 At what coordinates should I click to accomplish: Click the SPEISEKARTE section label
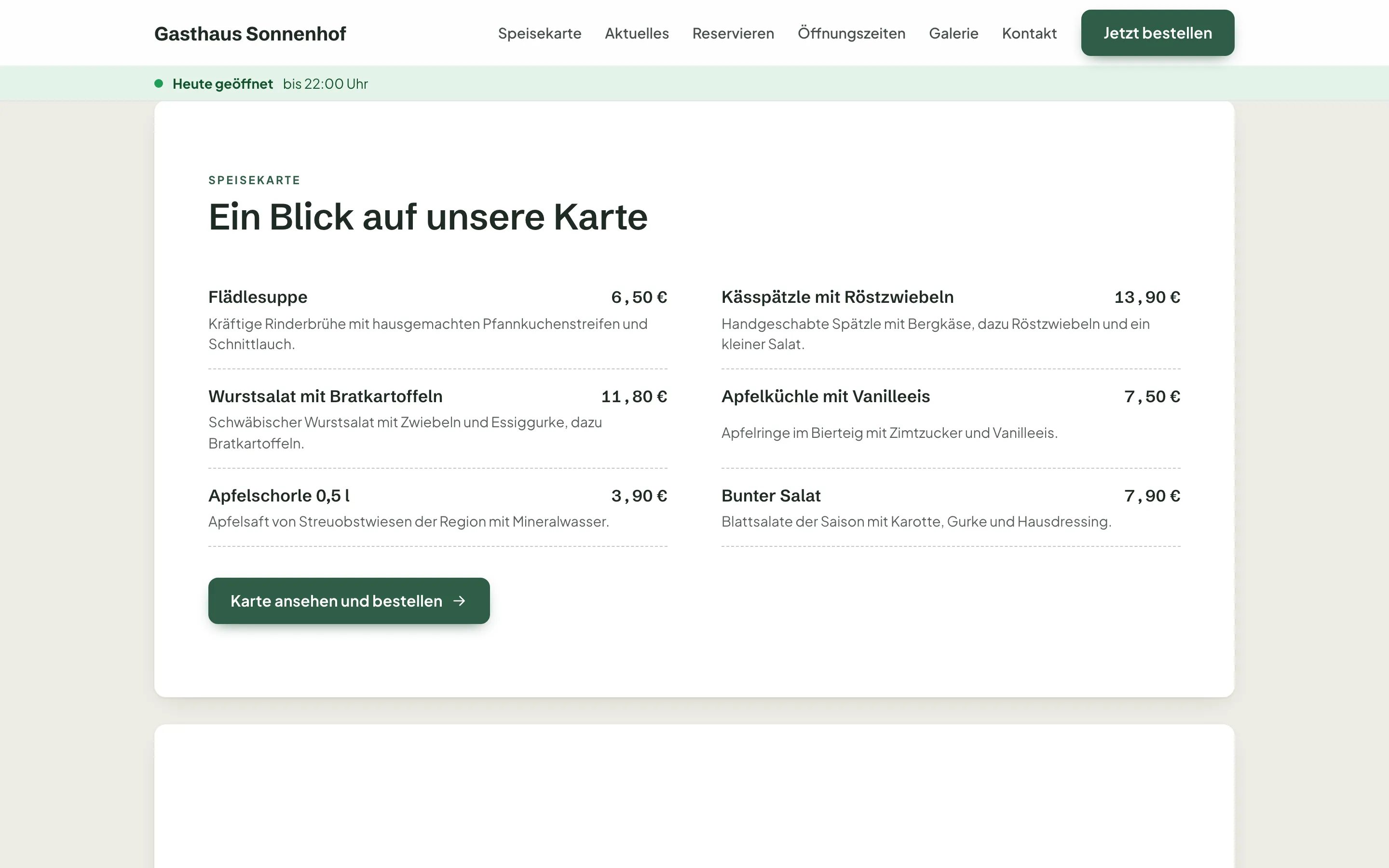(254, 180)
